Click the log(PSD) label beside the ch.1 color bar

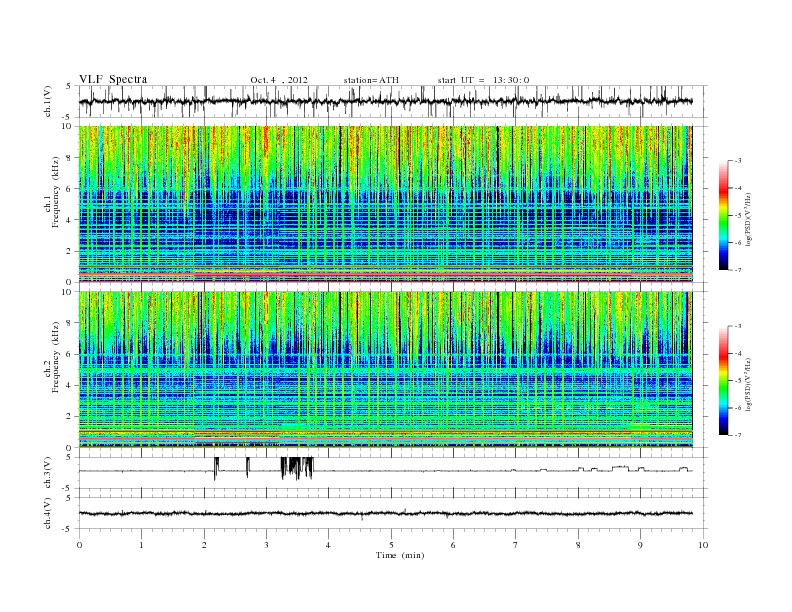pyautogui.click(x=748, y=218)
